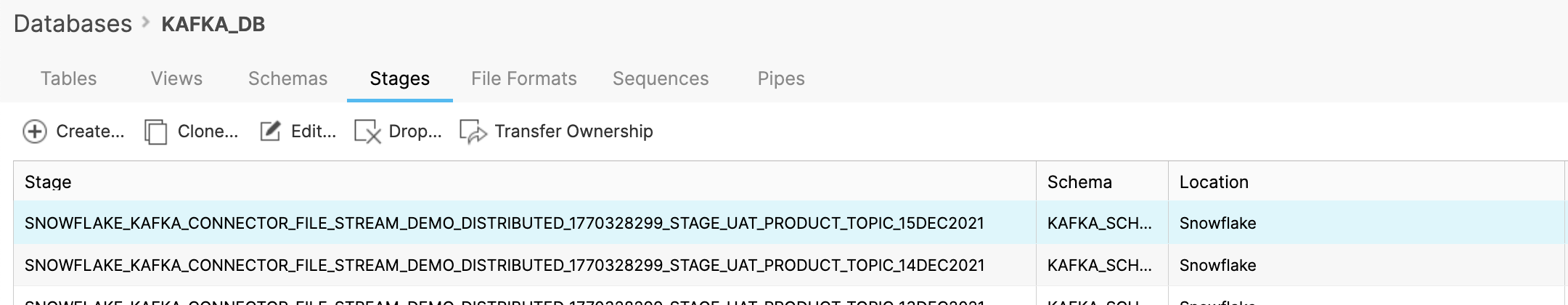Viewport: 1568px width, 305px height.
Task: Go to the Schemas tab
Action: click(287, 78)
